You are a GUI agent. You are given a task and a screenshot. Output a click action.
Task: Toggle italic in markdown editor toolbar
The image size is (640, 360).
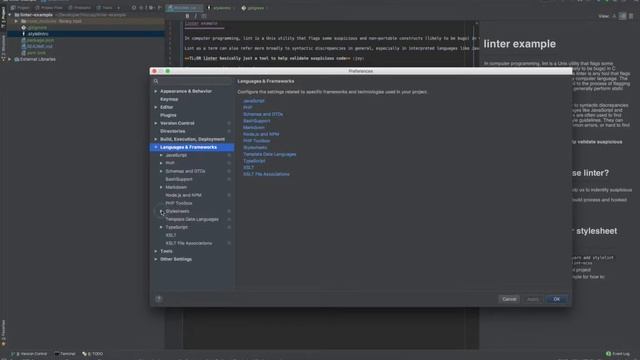coord(196,16)
